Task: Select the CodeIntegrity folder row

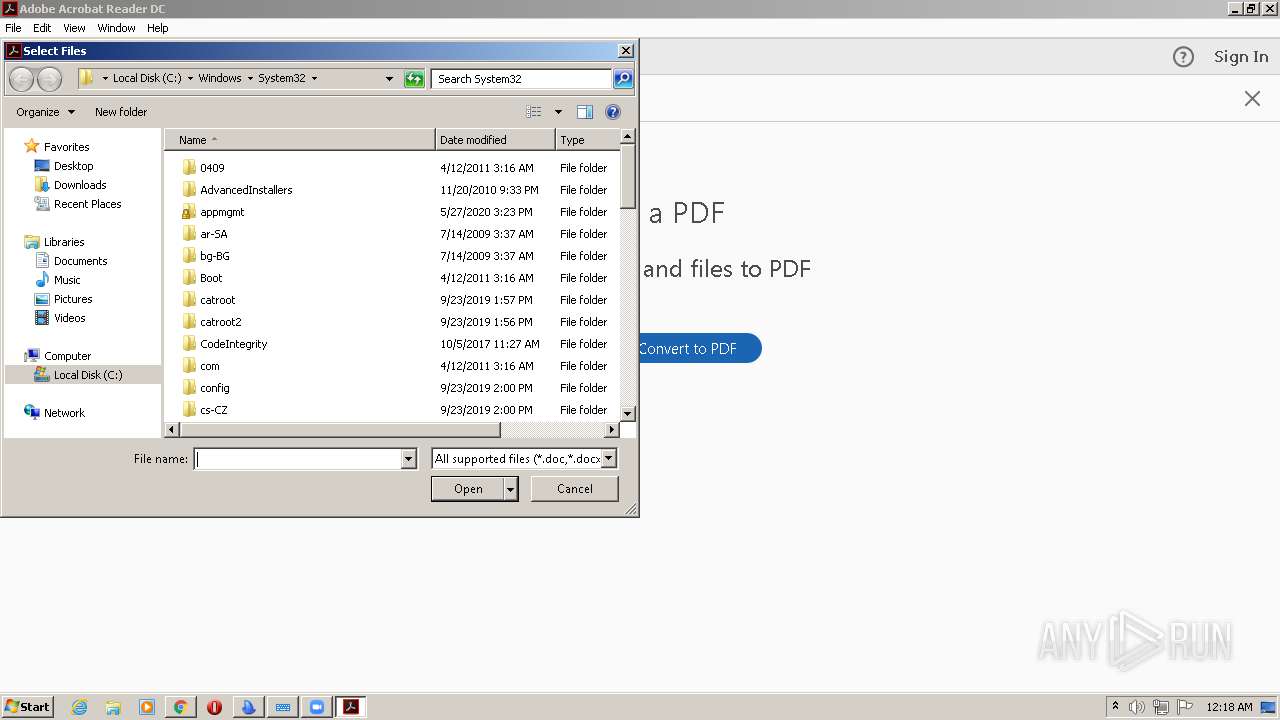Action: 392,344
